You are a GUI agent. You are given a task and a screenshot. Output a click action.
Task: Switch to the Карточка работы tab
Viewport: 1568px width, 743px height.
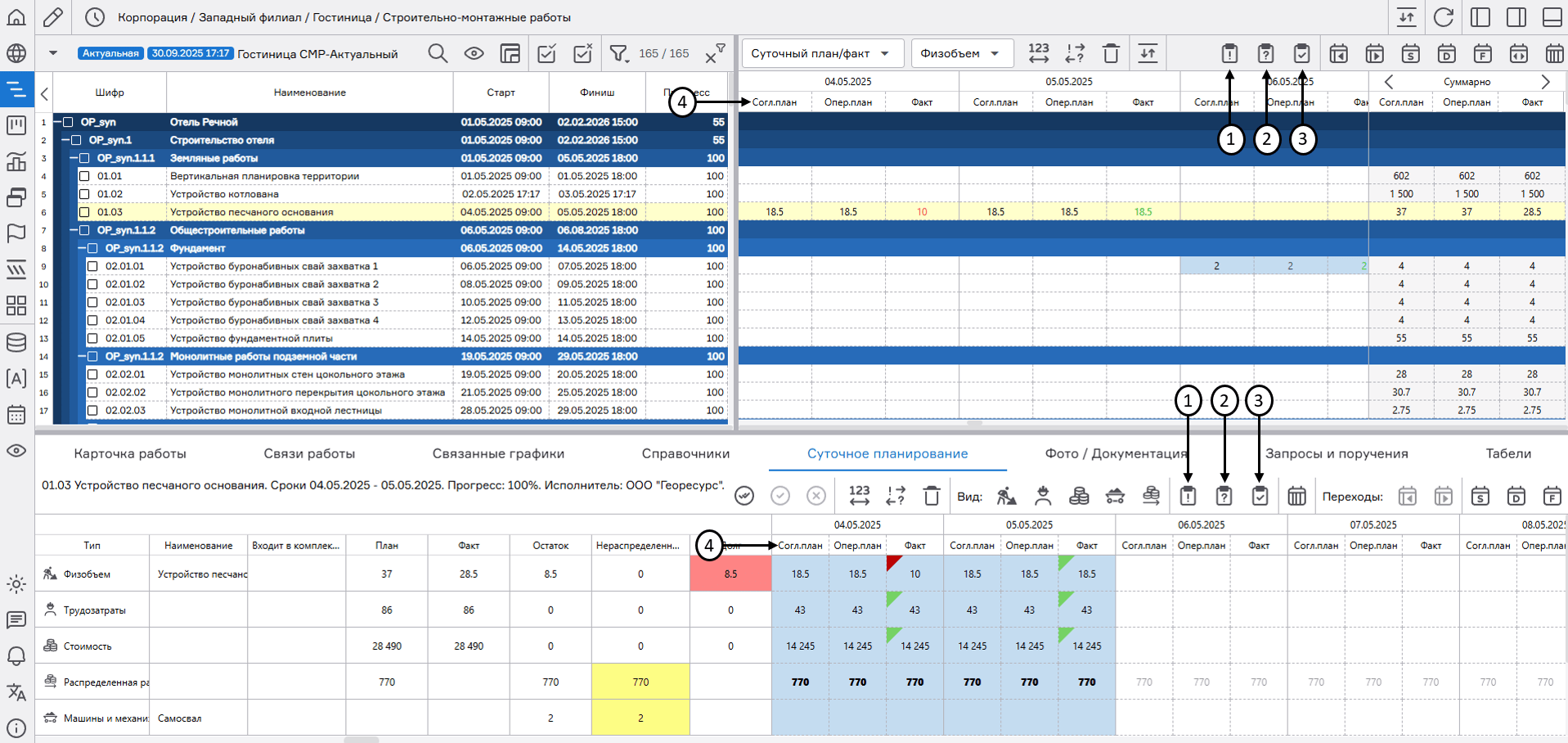130,453
